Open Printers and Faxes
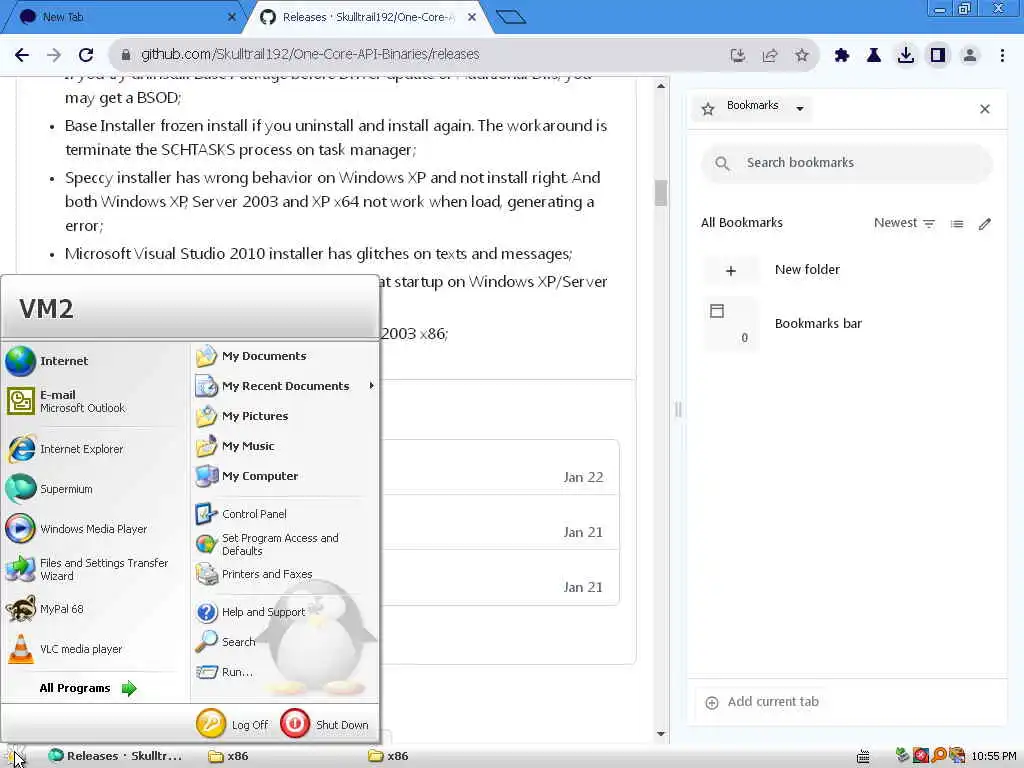Viewport: 1024px width, 768px height. point(285,574)
